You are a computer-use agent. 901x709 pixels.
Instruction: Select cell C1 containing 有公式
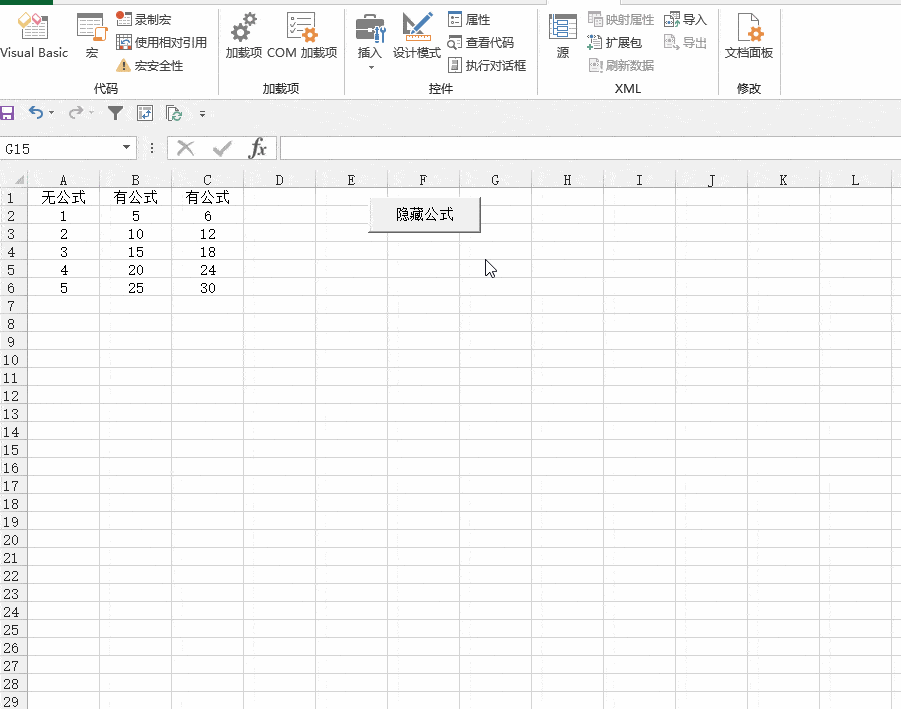[x=207, y=198]
